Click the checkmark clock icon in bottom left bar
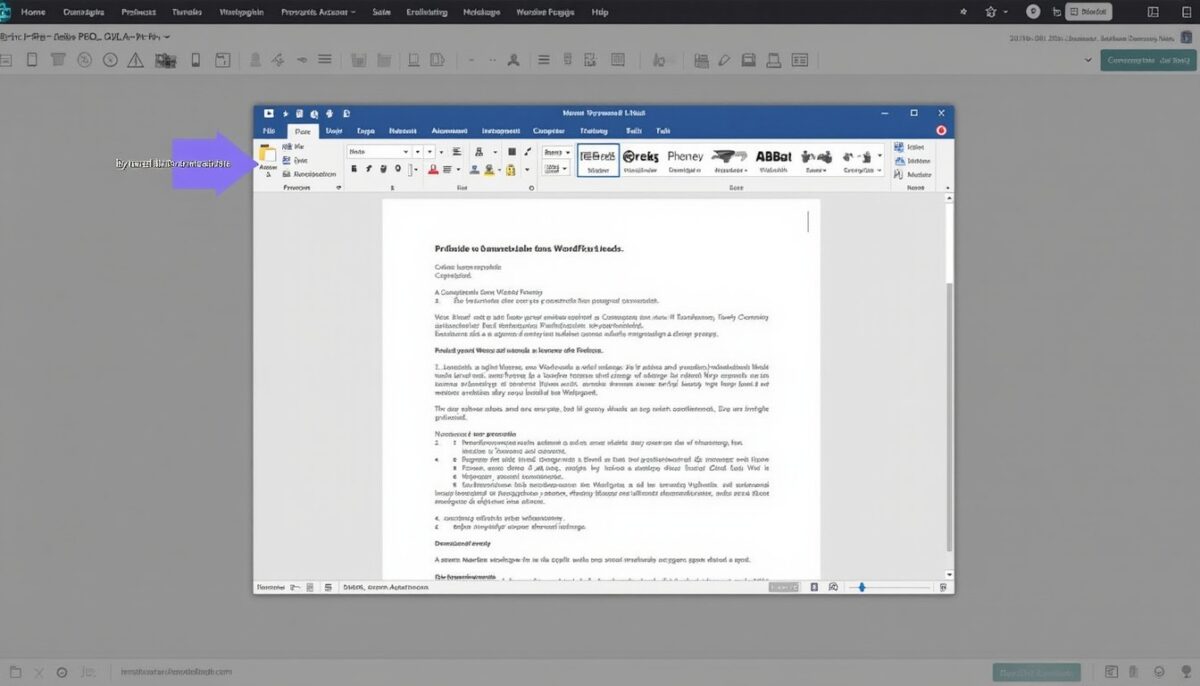The image size is (1200, 686). point(62,672)
